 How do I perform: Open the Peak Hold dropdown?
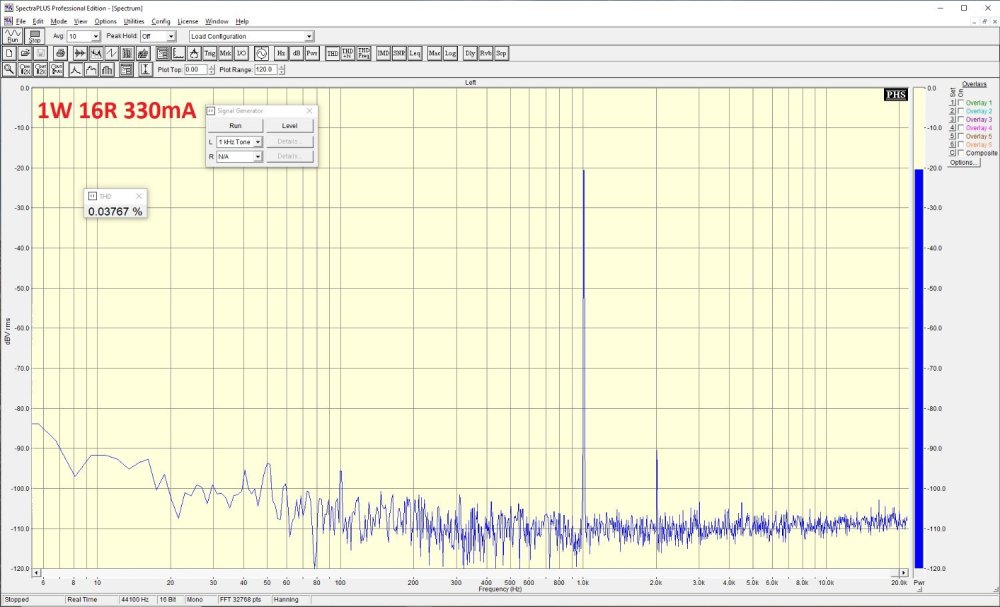[x=171, y=36]
